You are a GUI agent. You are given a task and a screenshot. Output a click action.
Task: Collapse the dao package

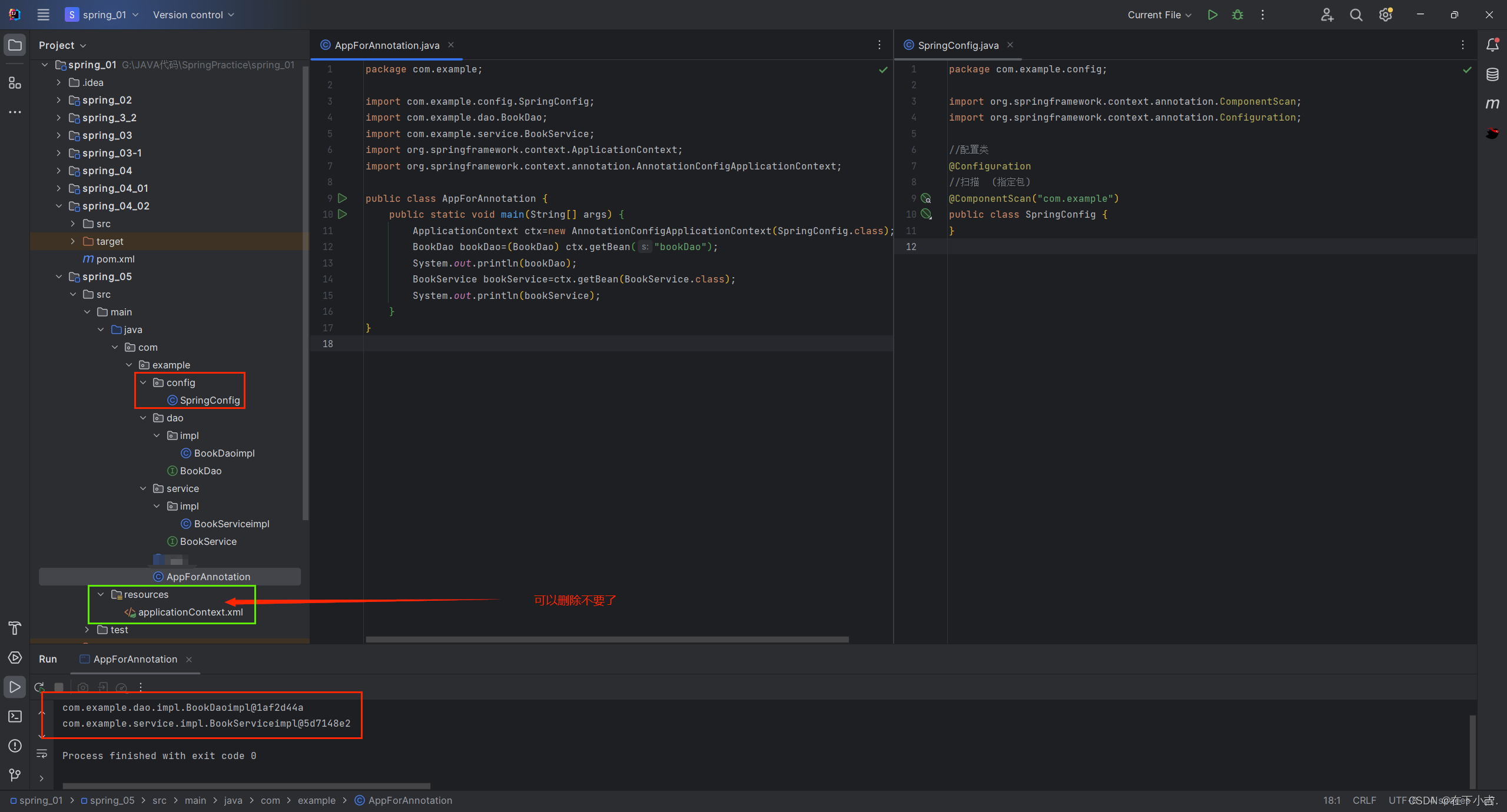[143, 418]
